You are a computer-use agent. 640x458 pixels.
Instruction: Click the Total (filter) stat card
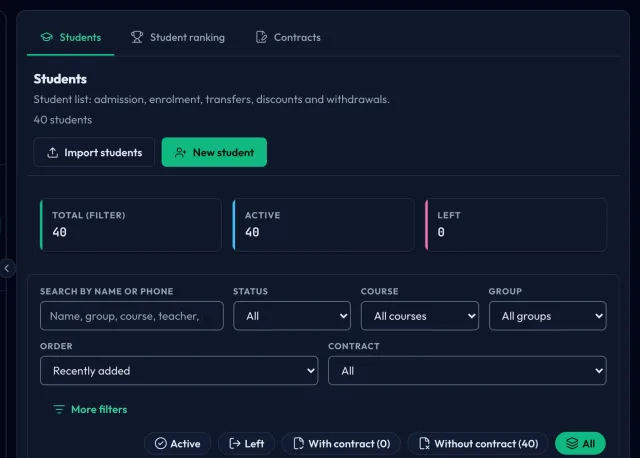131,225
